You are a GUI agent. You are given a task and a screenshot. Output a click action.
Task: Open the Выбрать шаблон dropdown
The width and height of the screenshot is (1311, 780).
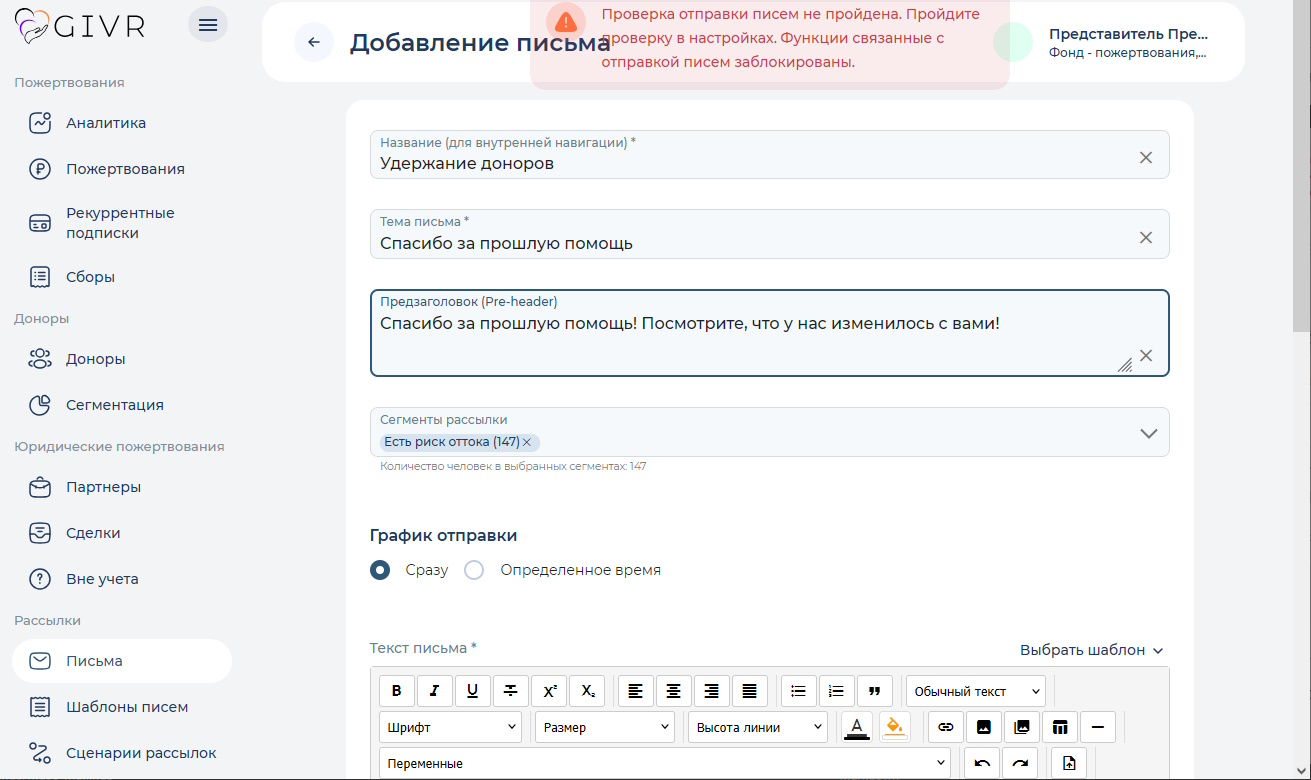pos(1090,649)
